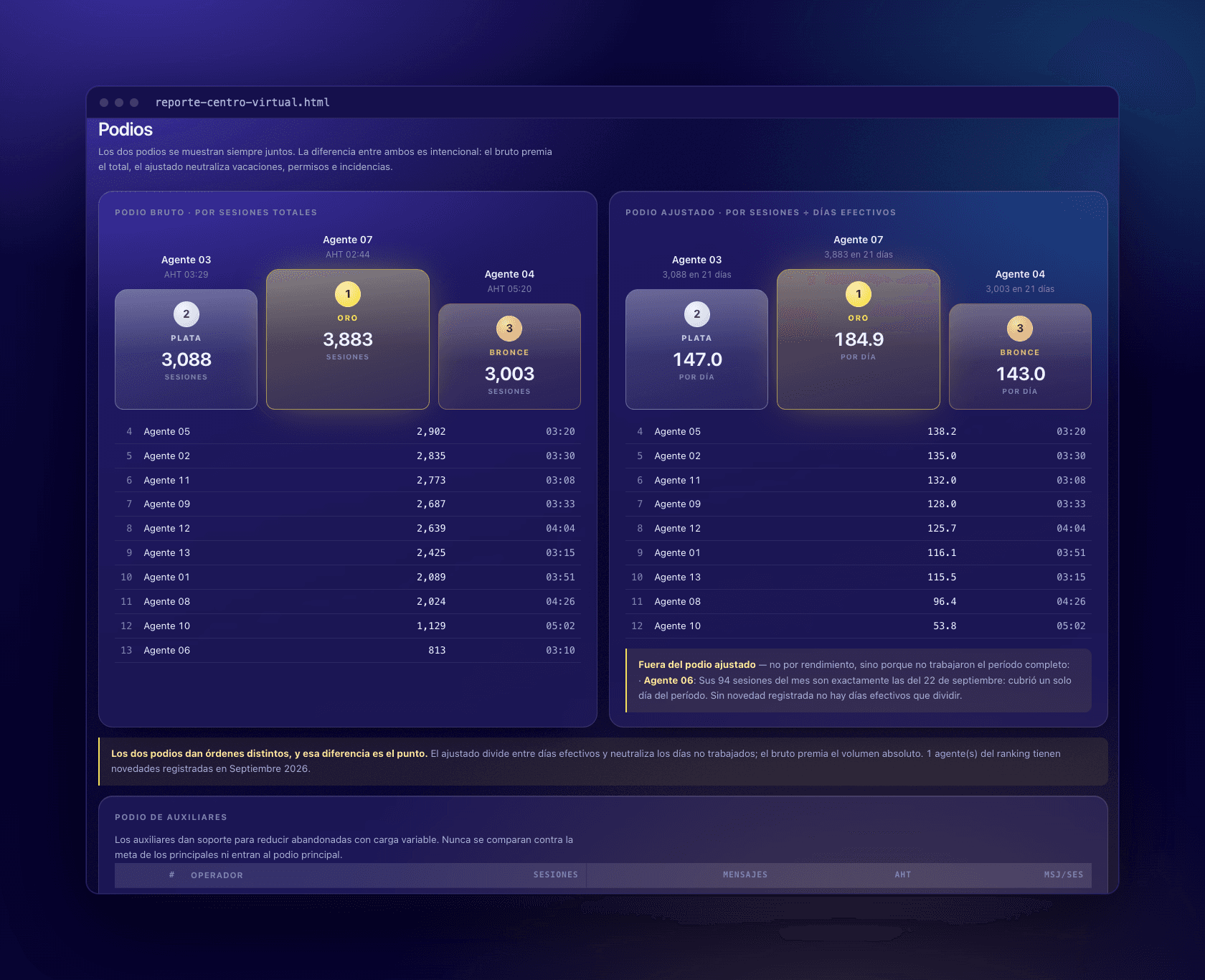Click the AHT column header in auxiliares table
Viewport: 1205px width, 980px height.
(902, 875)
